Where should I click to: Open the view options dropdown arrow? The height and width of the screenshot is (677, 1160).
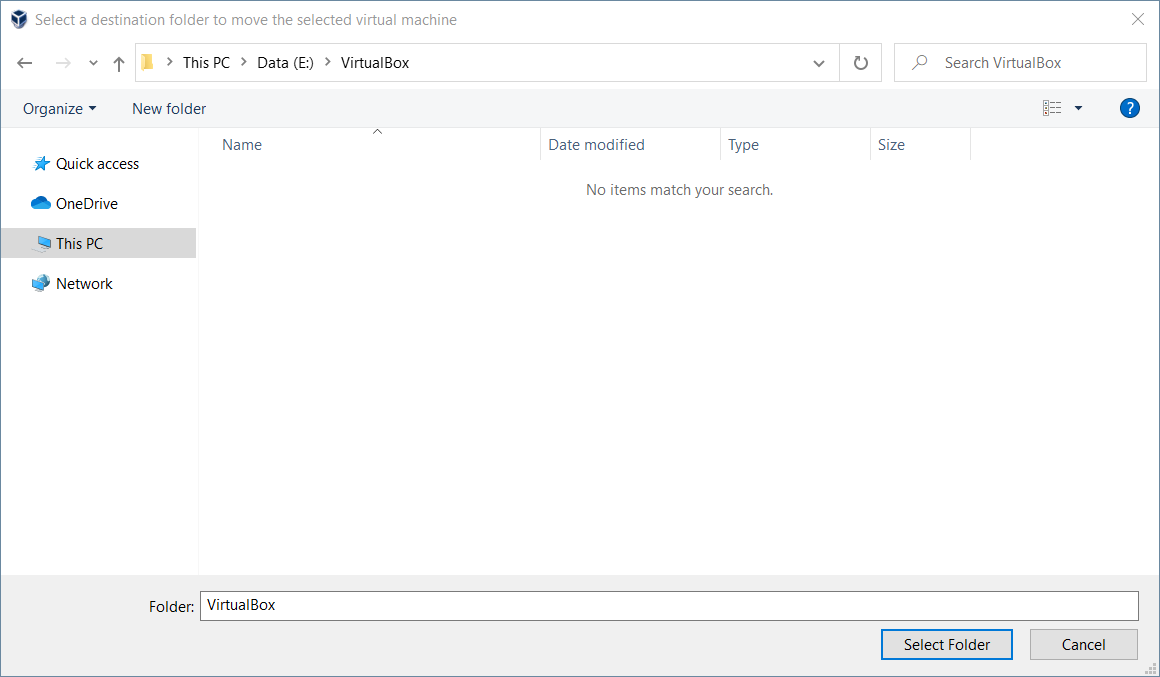pos(1078,108)
